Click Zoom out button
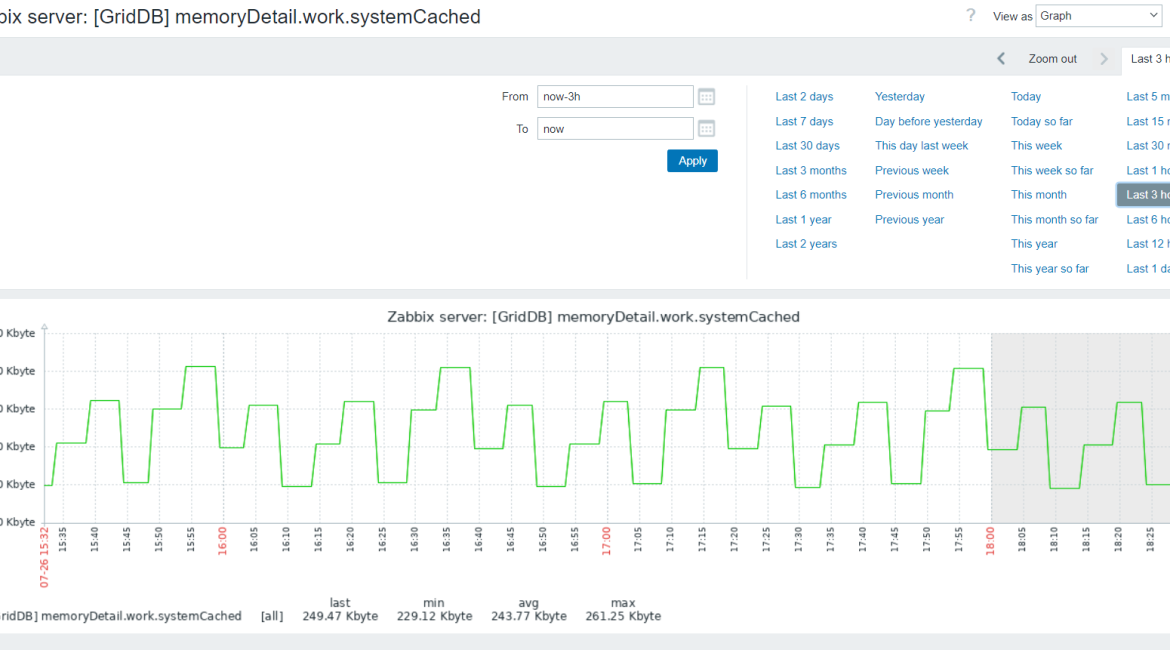The height and width of the screenshot is (650, 1170). pos(1052,59)
